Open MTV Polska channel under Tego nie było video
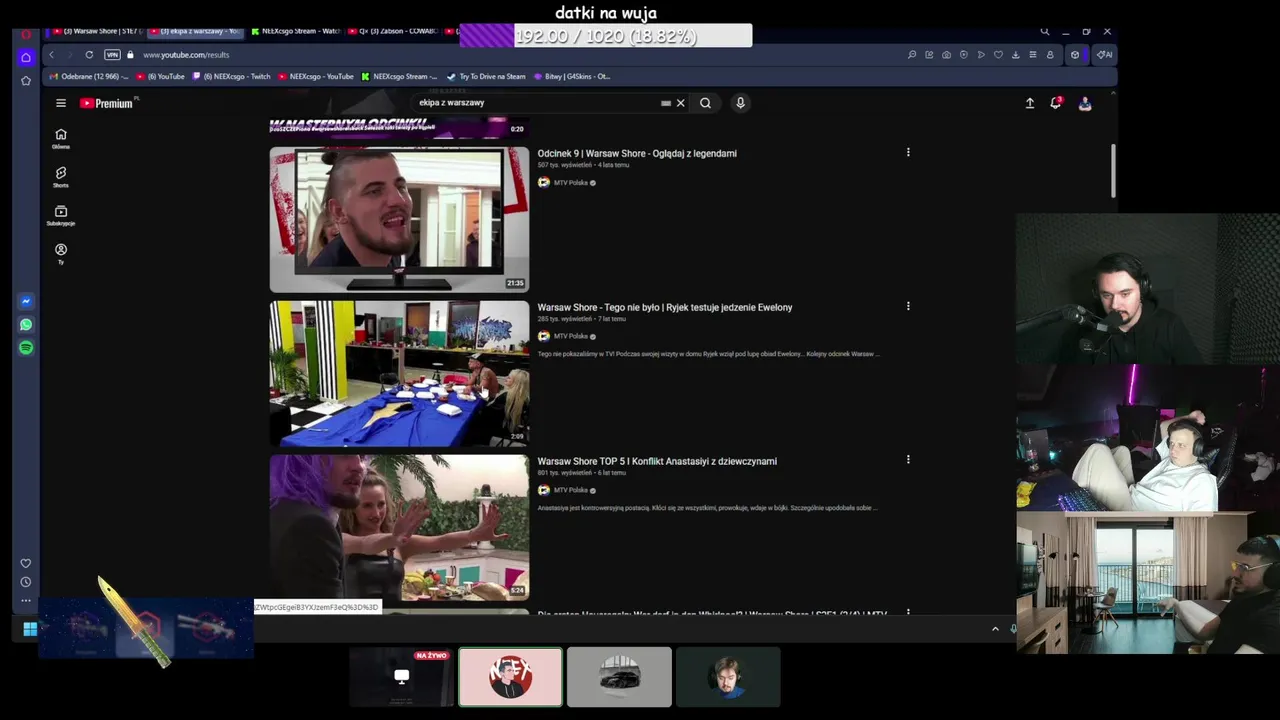Viewport: 1280px width, 720px height. coord(571,337)
